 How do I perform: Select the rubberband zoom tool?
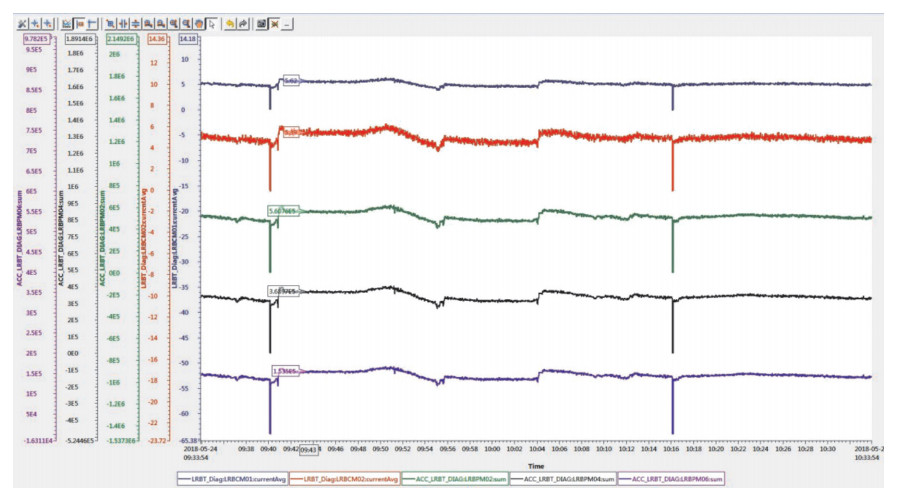[110, 22]
